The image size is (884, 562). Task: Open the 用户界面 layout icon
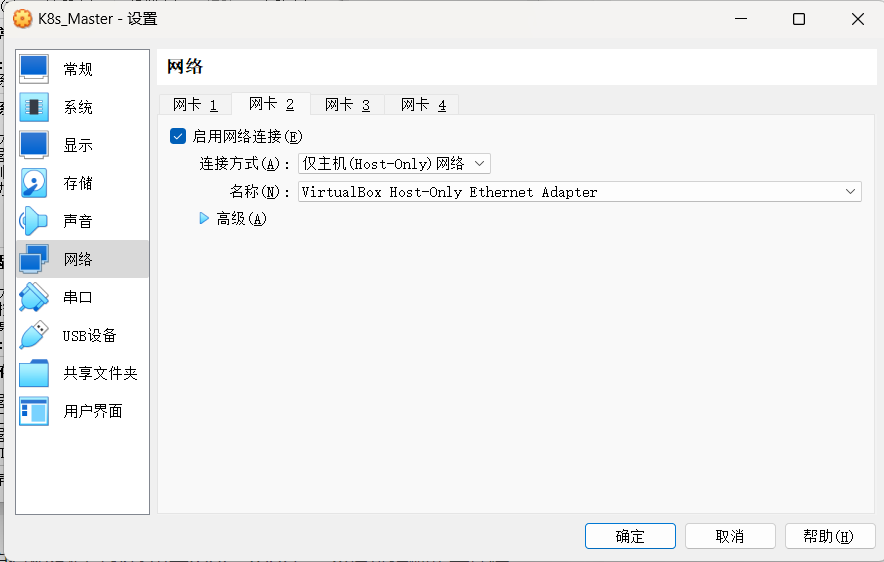click(x=34, y=411)
